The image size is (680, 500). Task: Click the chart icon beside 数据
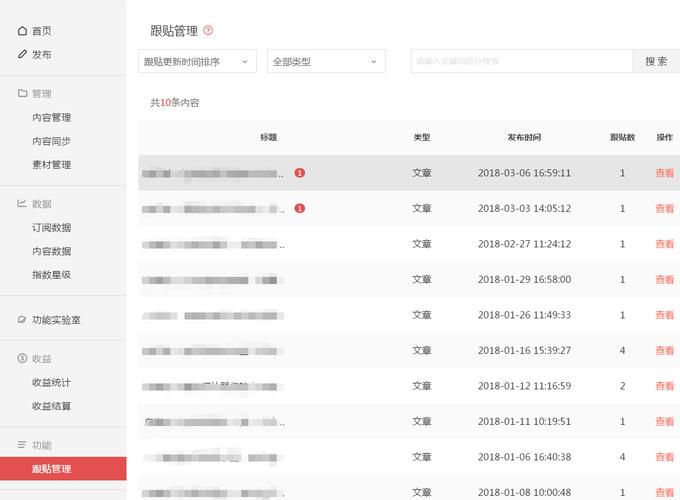pyautogui.click(x=22, y=203)
